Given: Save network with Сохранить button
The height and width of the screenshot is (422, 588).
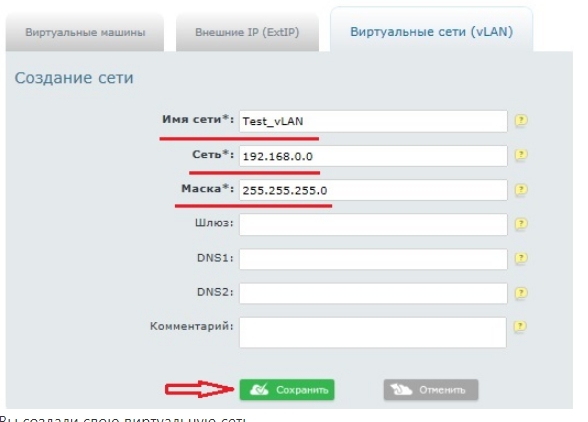Looking at the screenshot, I should click(x=287, y=390).
